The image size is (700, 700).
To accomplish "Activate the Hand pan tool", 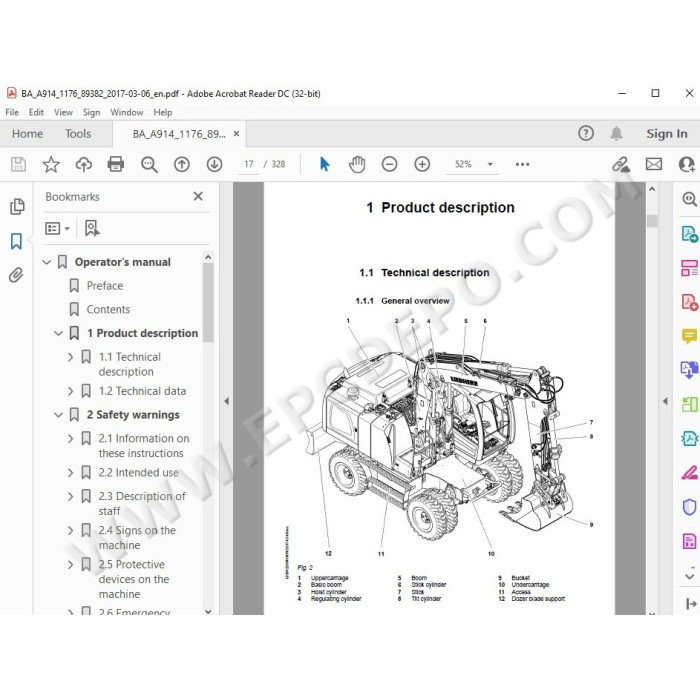I will 357,164.
